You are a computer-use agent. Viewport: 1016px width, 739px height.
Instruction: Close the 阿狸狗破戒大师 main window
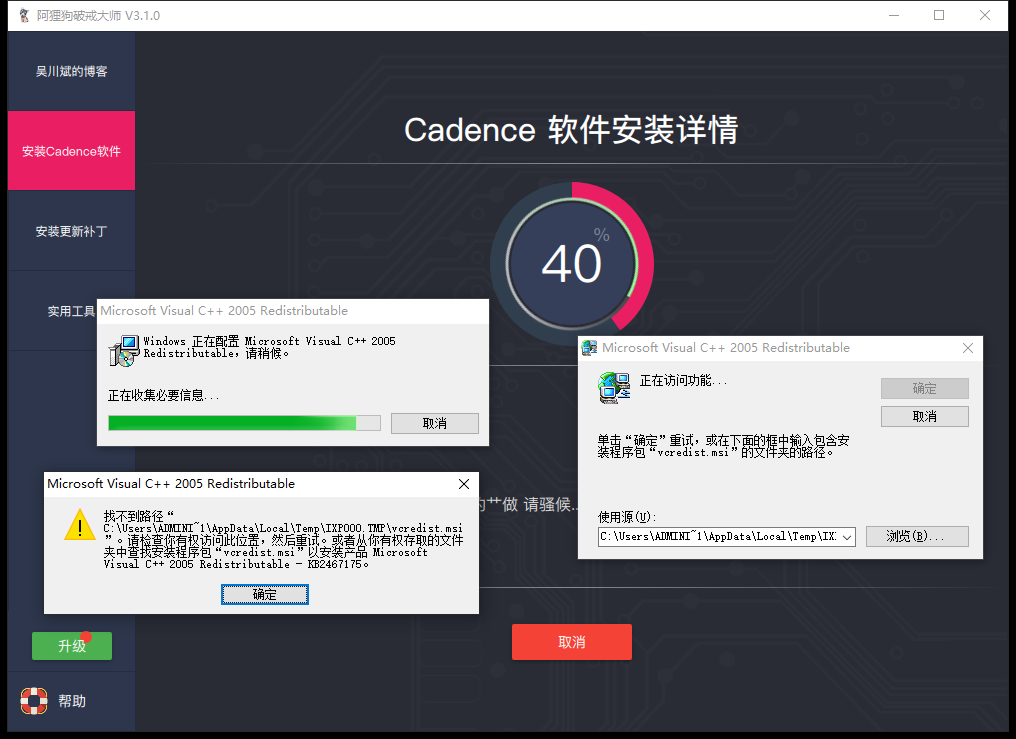[985, 15]
